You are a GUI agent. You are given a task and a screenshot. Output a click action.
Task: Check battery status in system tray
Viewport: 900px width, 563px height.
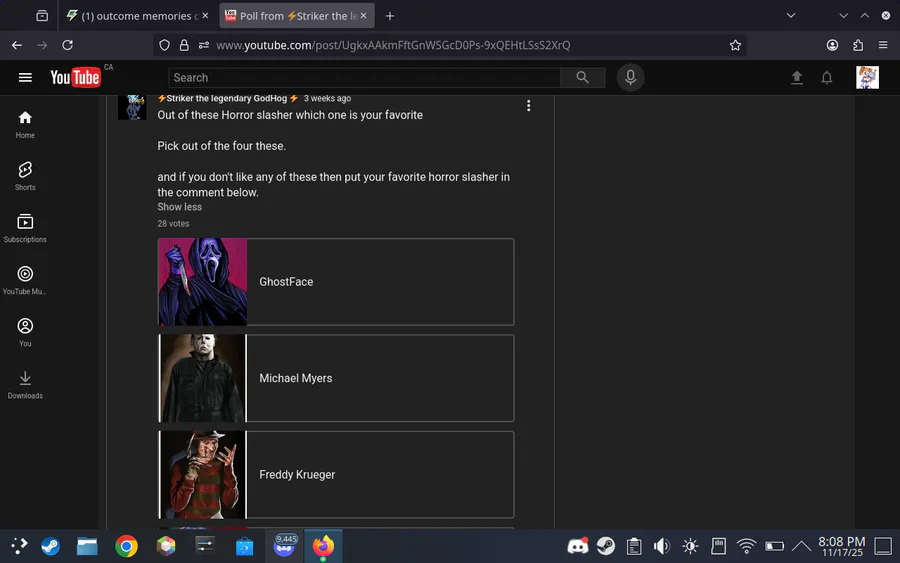[774, 546]
